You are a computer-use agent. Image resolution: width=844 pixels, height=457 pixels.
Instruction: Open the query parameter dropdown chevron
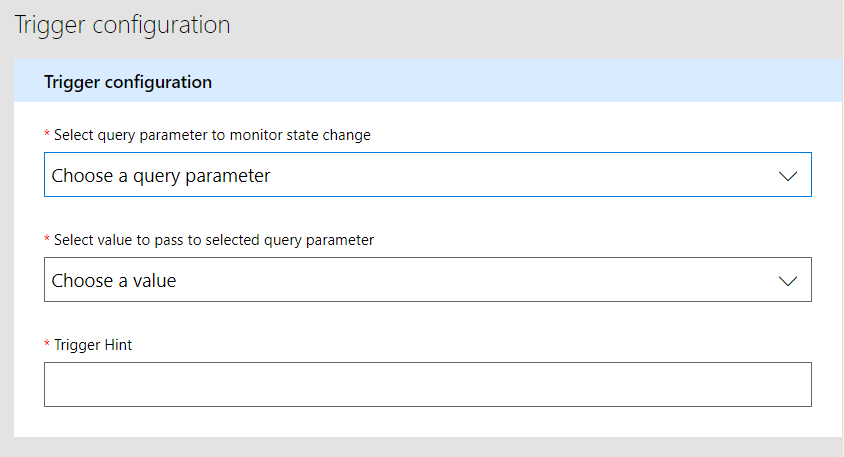(x=788, y=176)
